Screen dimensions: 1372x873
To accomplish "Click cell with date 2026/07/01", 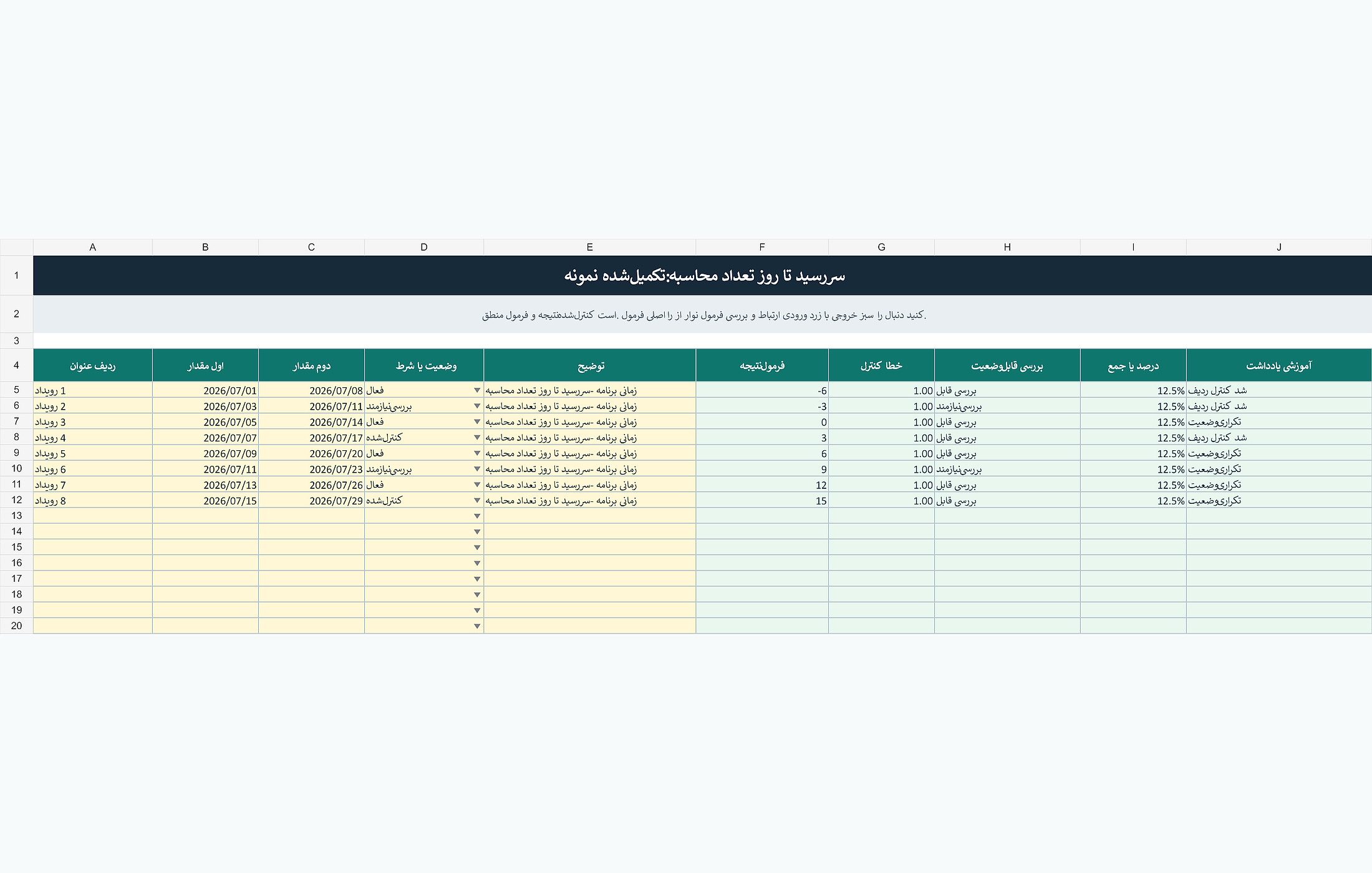I will [205, 390].
